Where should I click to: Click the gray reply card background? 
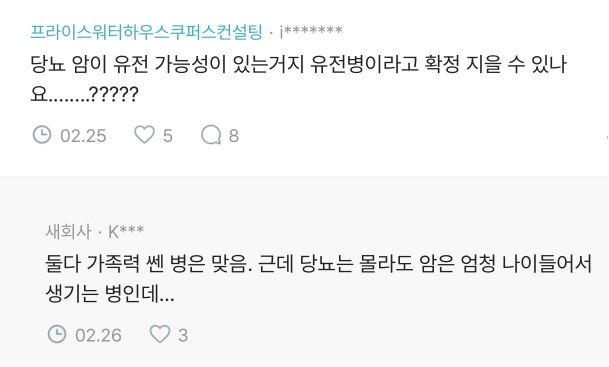(304, 272)
